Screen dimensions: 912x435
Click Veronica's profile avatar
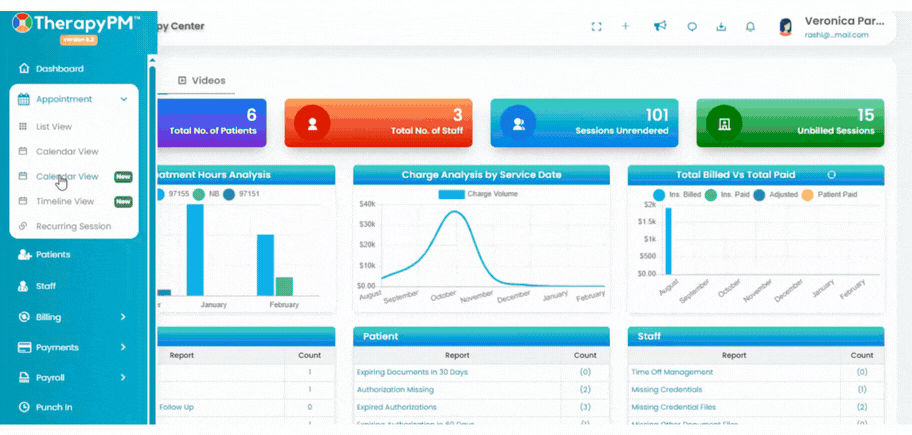[786, 27]
